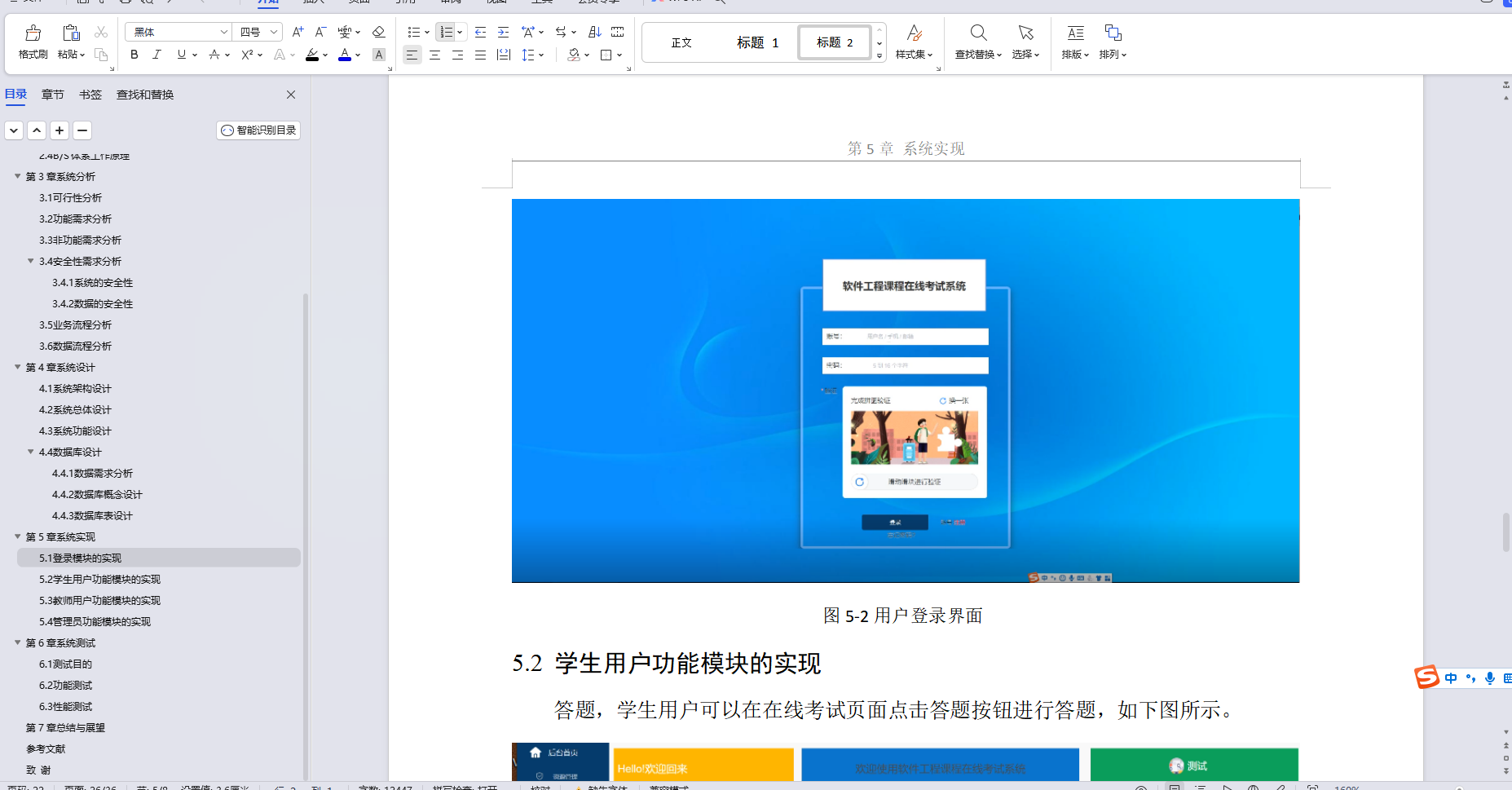Collapse the 第4章系统设计 outline node

pyautogui.click(x=18, y=368)
